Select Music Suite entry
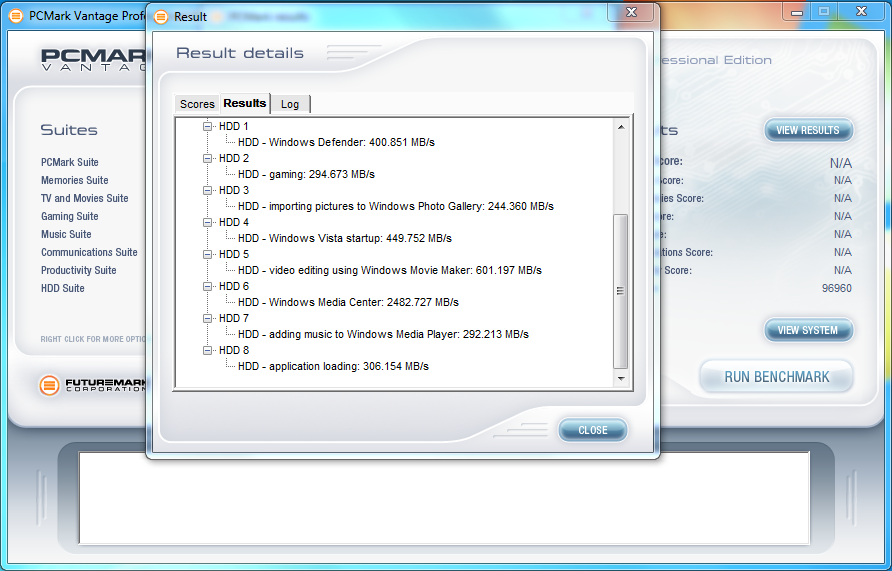 pos(66,234)
